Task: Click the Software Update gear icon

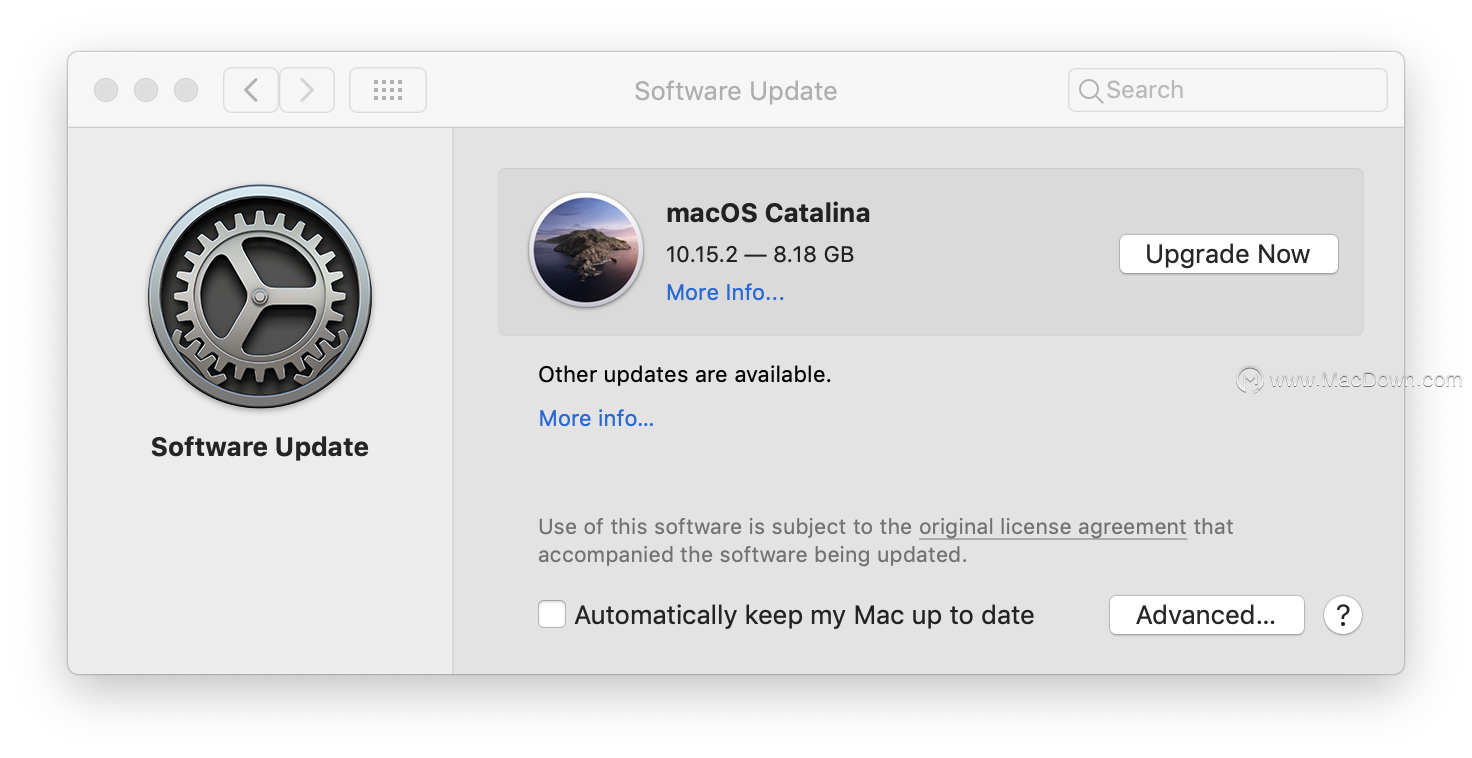Action: (260, 297)
